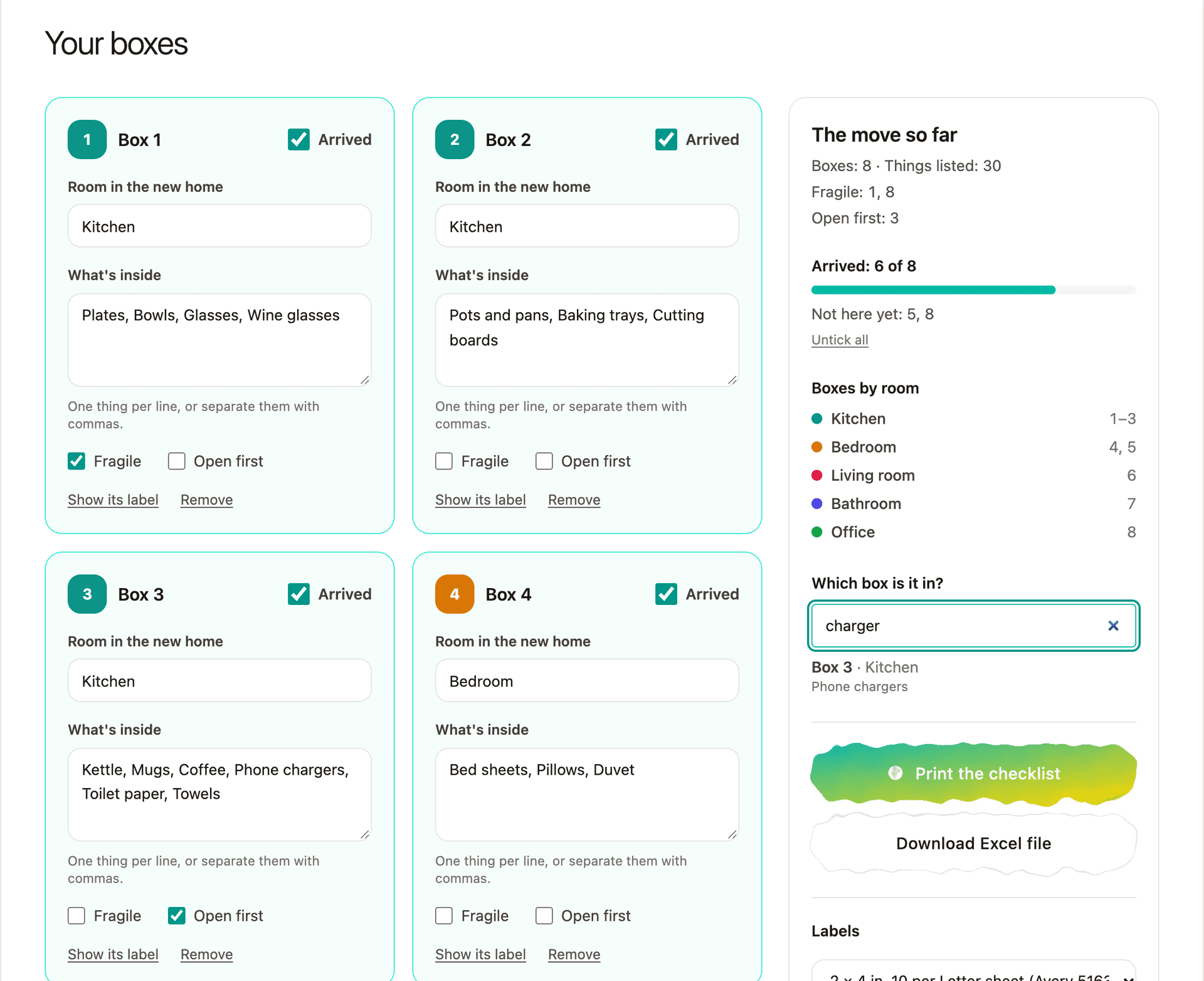Tick Open first on Box 4
Screen dimensions: 1204x981
pos(544,916)
